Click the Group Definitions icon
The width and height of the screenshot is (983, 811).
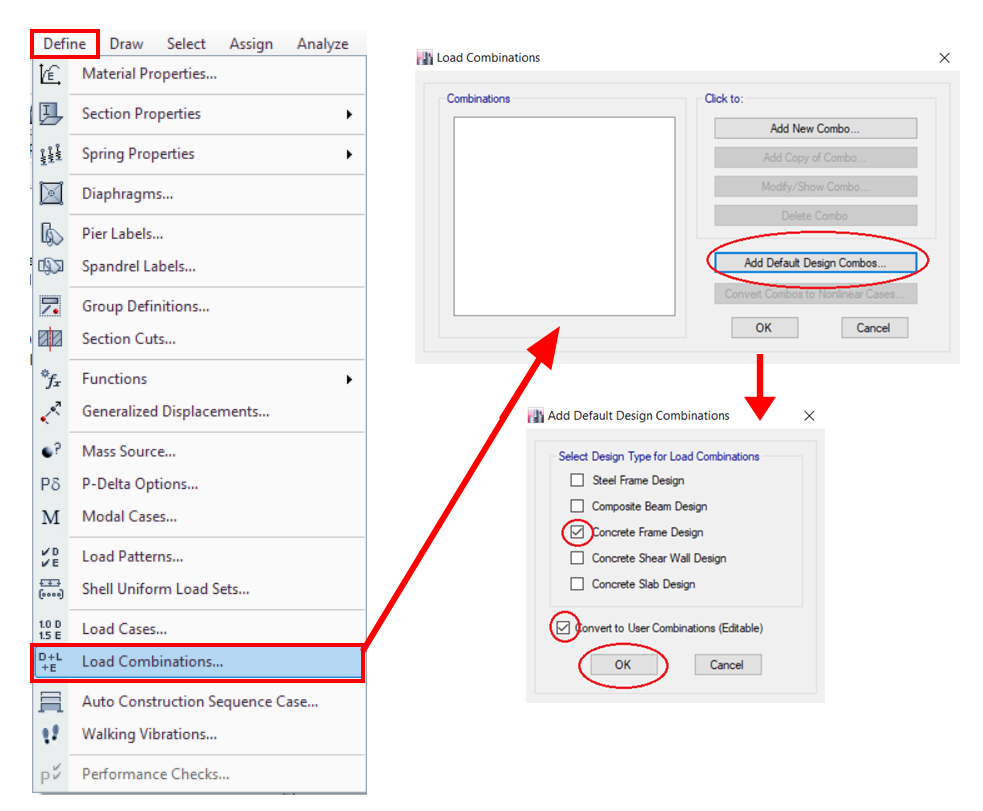[x=51, y=306]
